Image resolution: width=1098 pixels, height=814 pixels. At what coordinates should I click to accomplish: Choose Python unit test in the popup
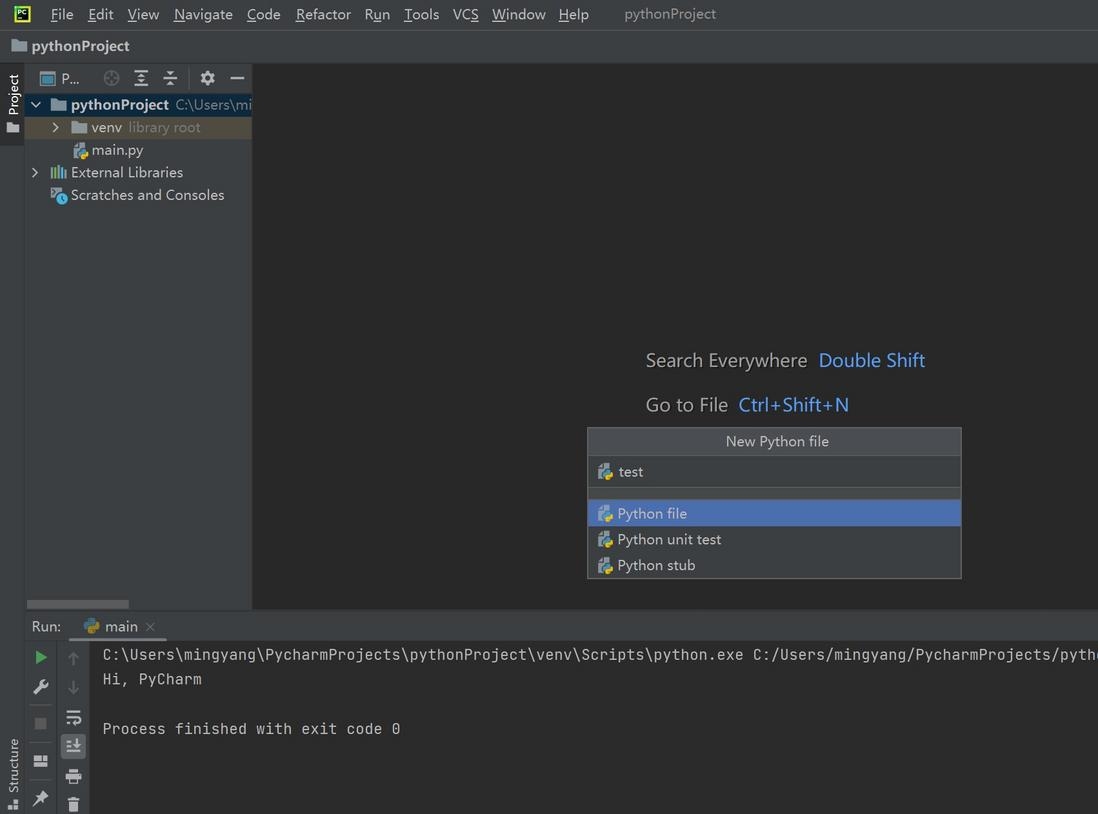[668, 539]
